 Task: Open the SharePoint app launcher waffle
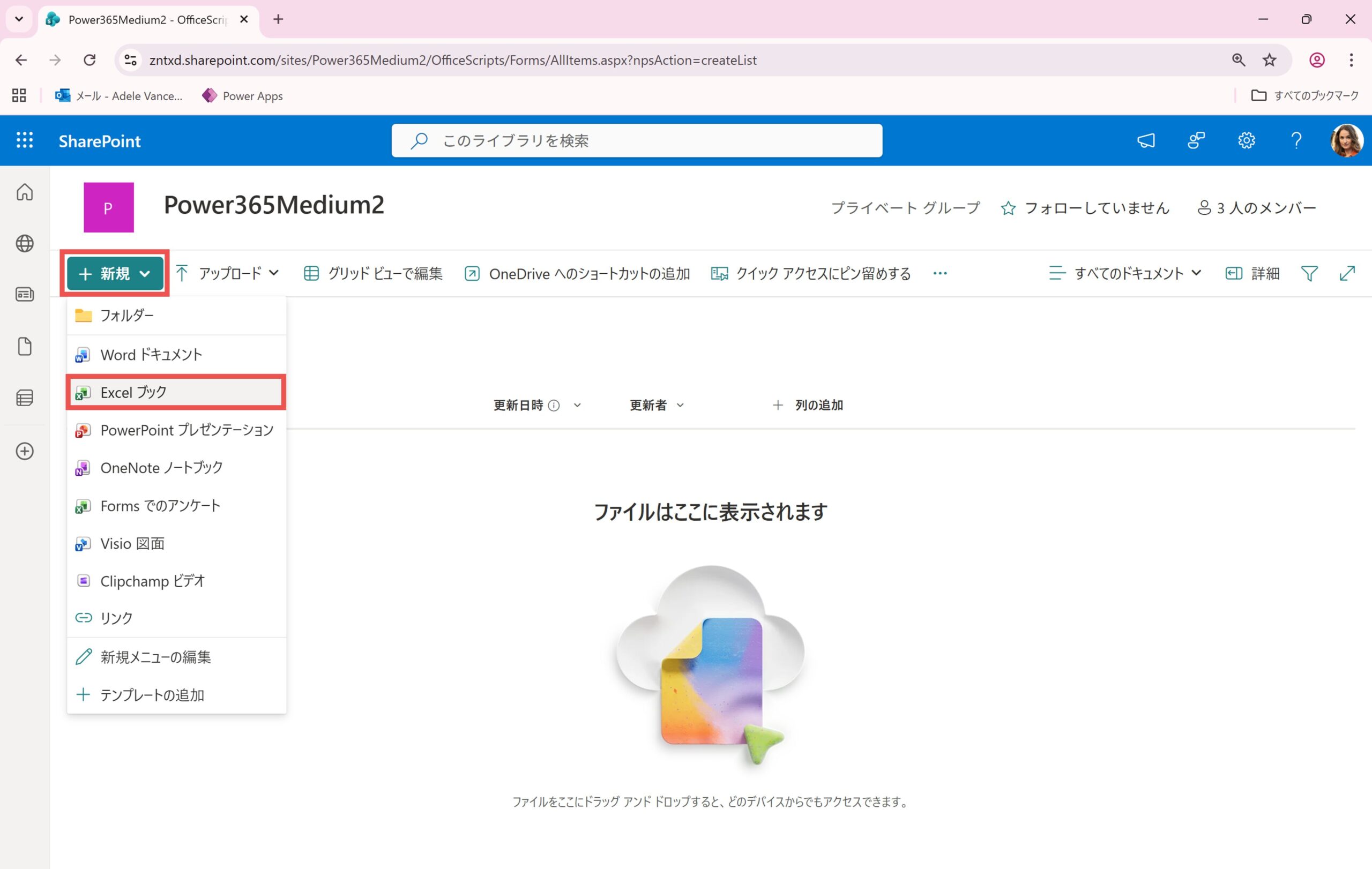[x=25, y=140]
